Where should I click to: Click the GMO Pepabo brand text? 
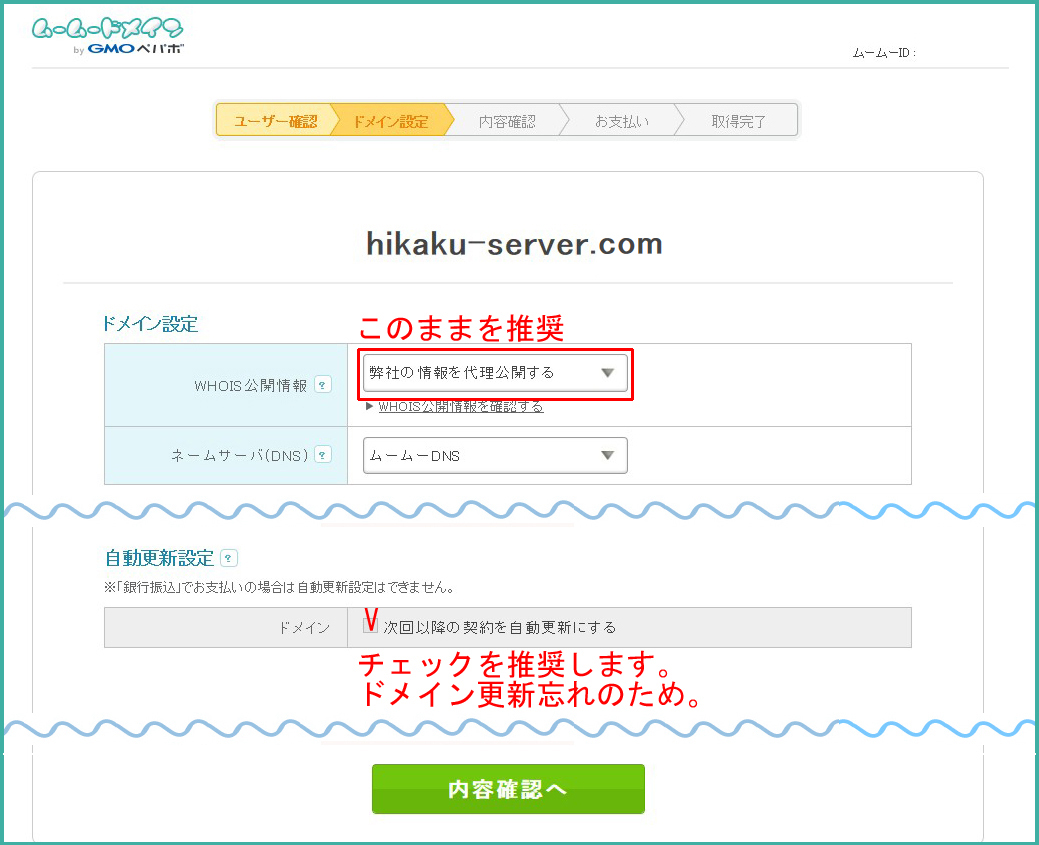pos(135,49)
